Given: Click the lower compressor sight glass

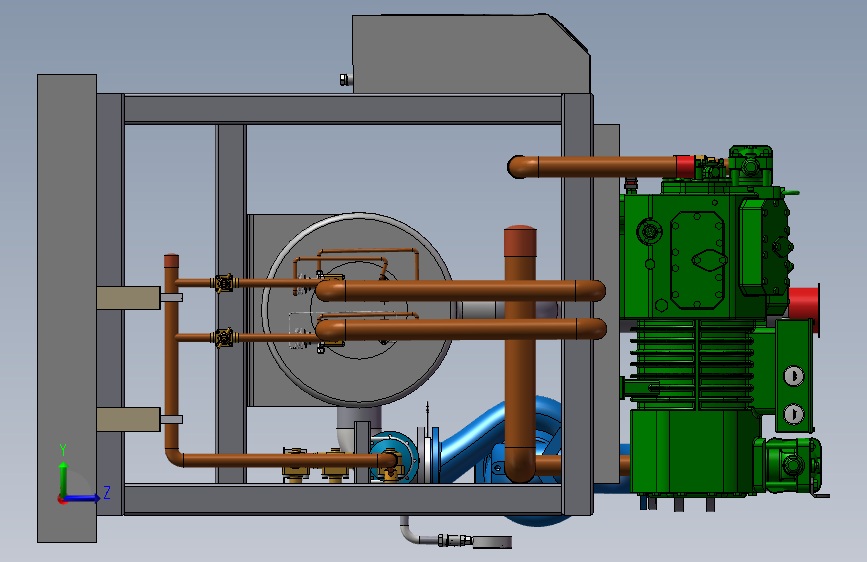Looking at the screenshot, I should (794, 414).
